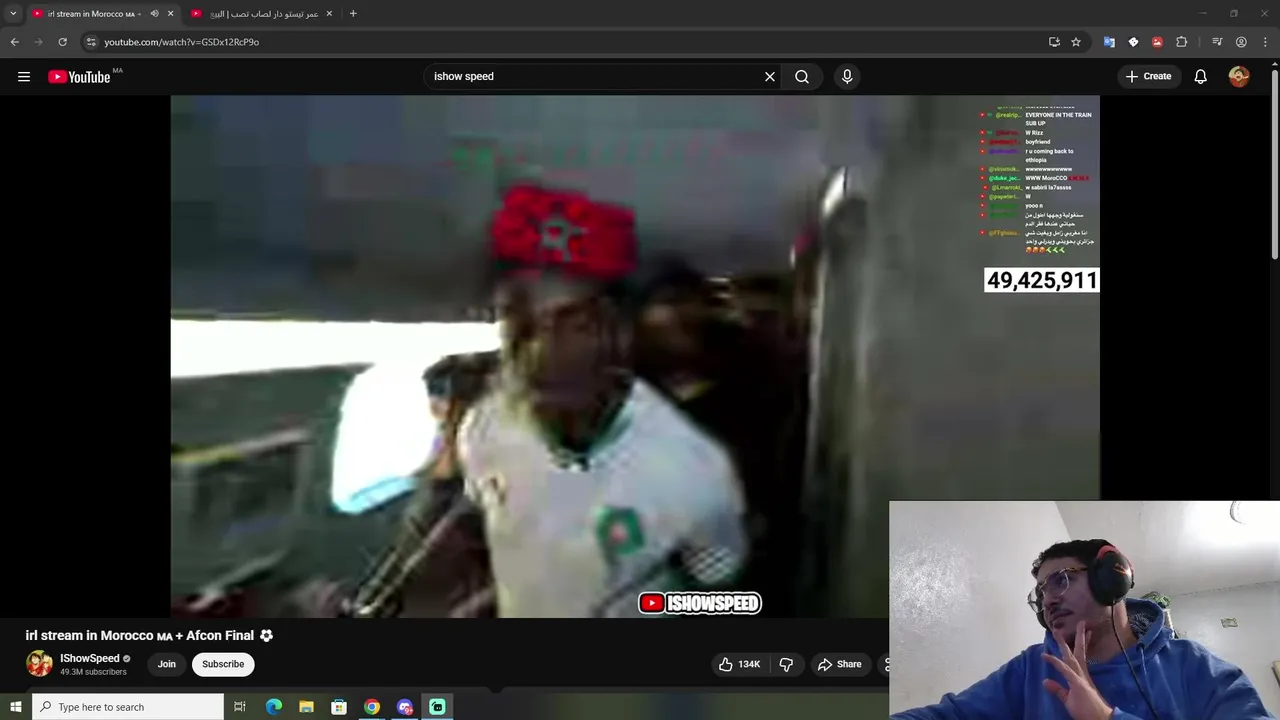Screen dimensions: 1280x720
Task: Open the green Streamlabs taskbar icon
Action: pyautogui.click(x=437, y=707)
